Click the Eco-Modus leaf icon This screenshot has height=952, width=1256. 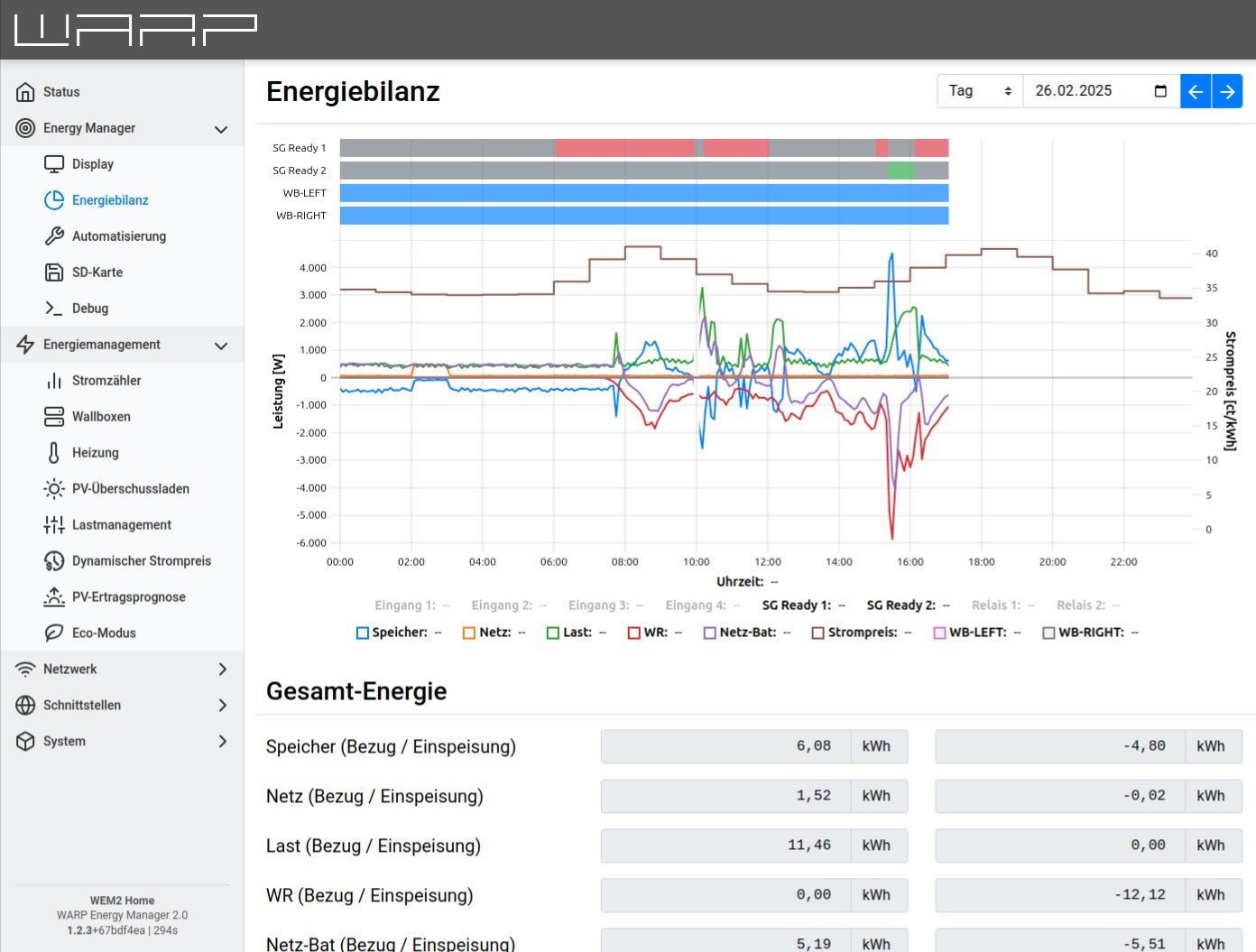point(54,633)
